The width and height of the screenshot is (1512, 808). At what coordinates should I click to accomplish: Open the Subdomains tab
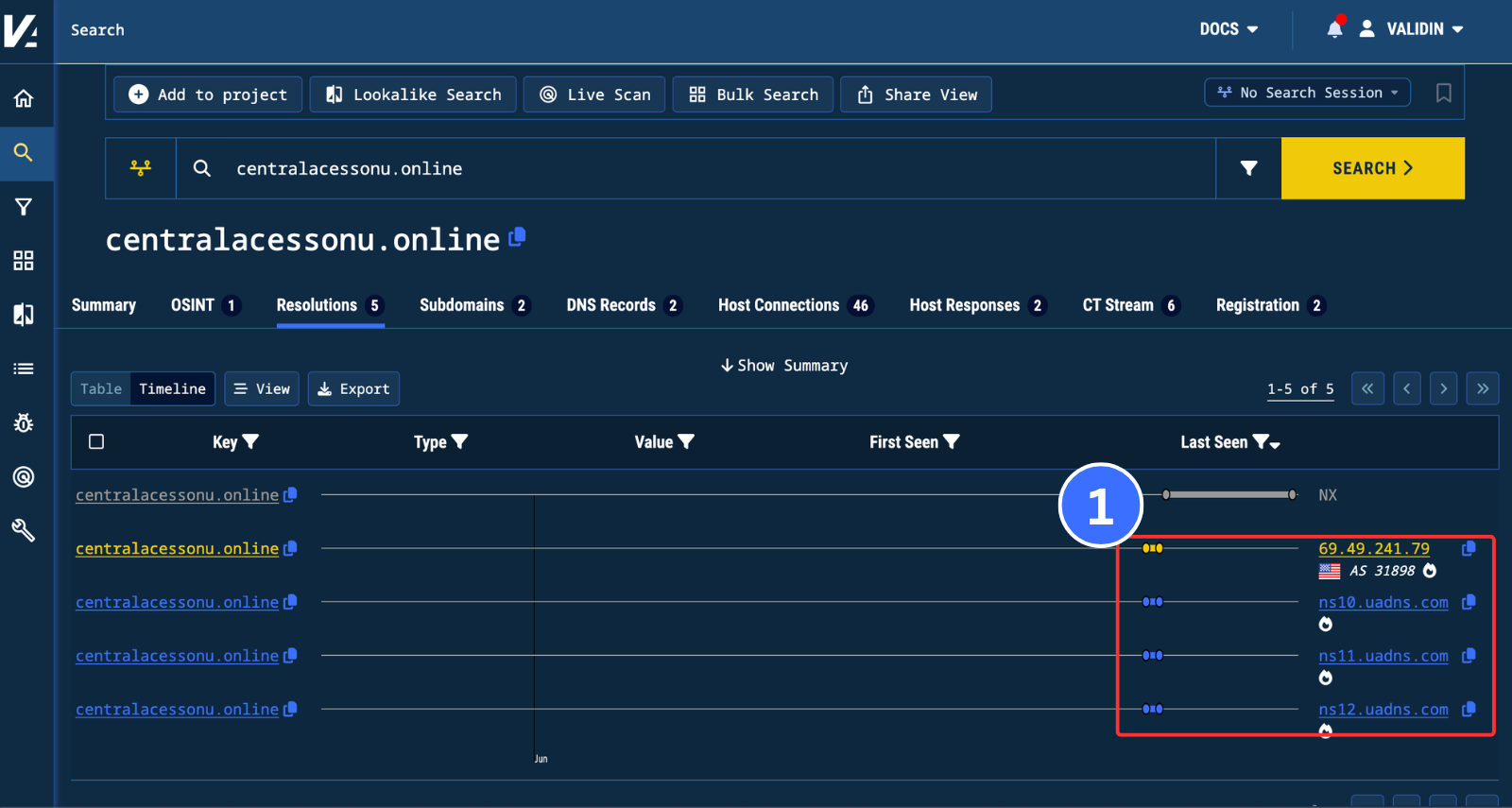coord(474,305)
